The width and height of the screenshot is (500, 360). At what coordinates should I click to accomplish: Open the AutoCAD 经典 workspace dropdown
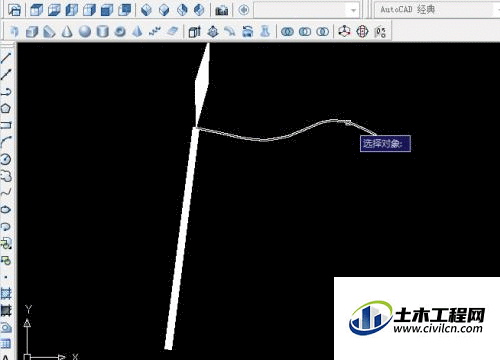[437, 10]
